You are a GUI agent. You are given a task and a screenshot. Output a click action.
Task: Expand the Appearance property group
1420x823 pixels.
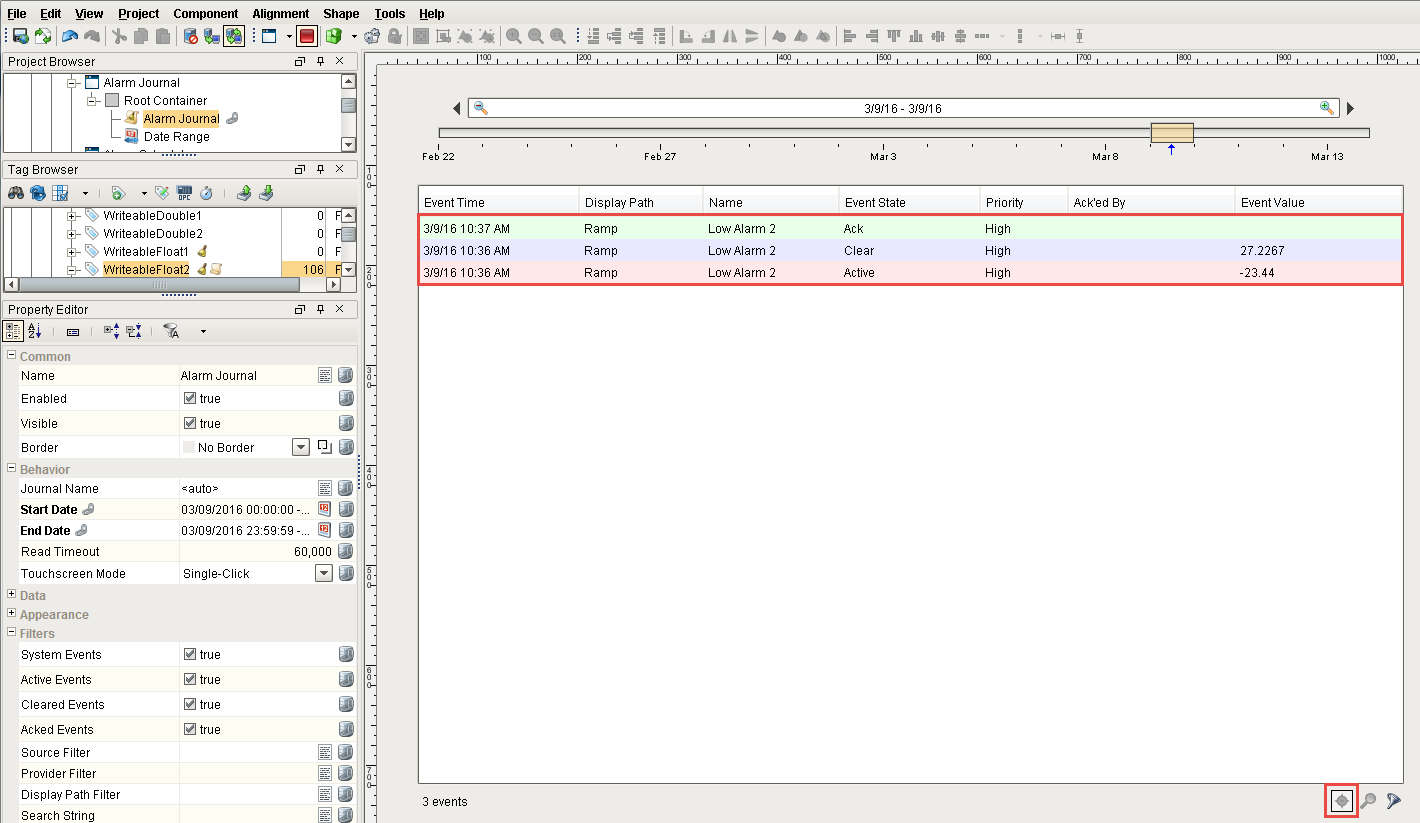11,614
